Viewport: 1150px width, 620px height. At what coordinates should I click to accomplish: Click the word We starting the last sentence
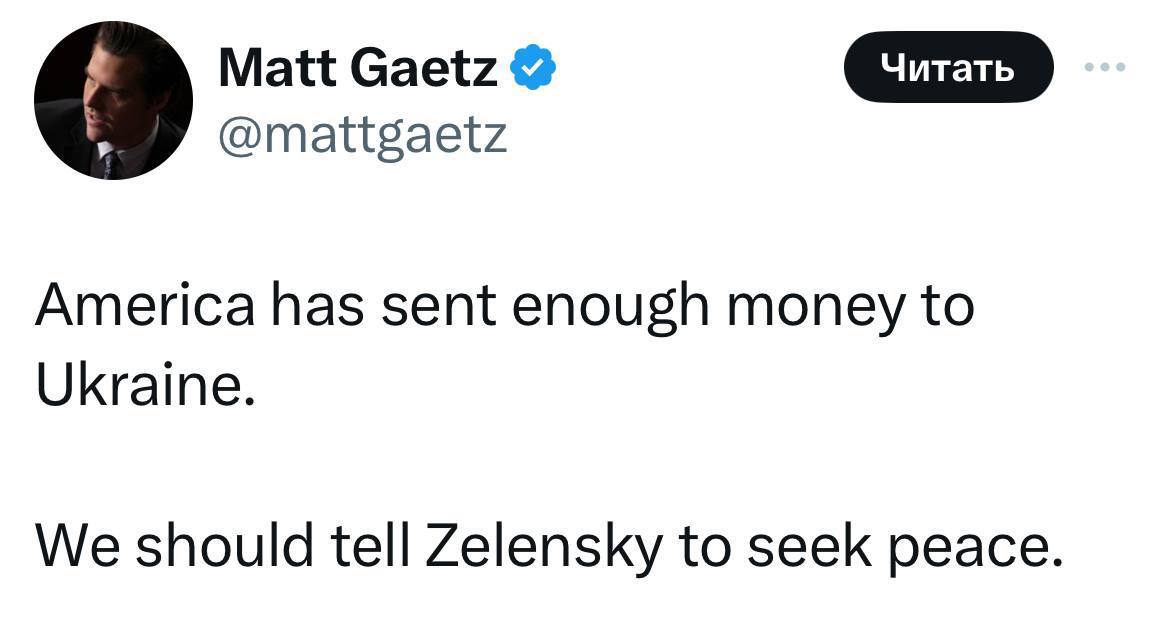pyautogui.click(x=77, y=547)
